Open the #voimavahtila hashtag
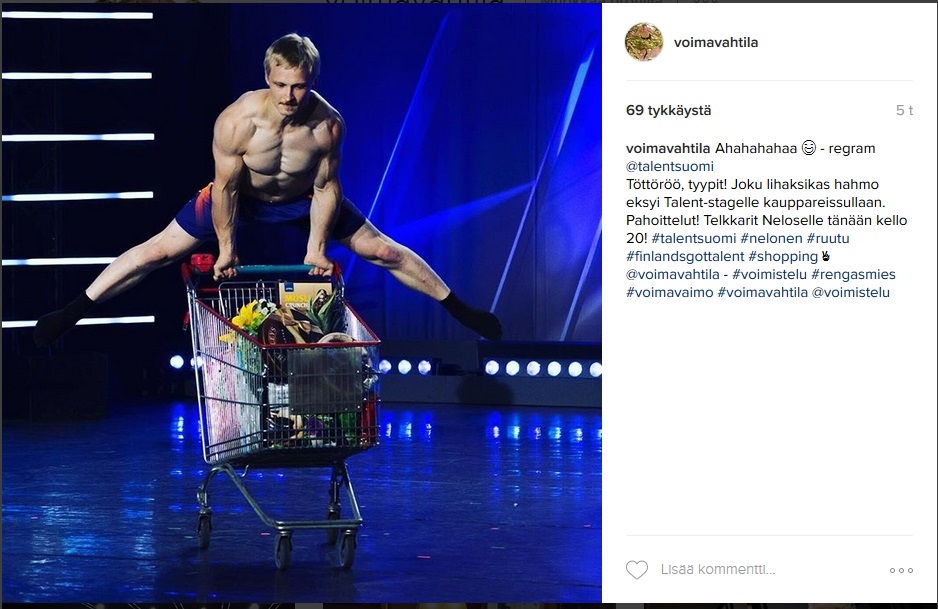The width and height of the screenshot is (938, 609). pos(763,293)
